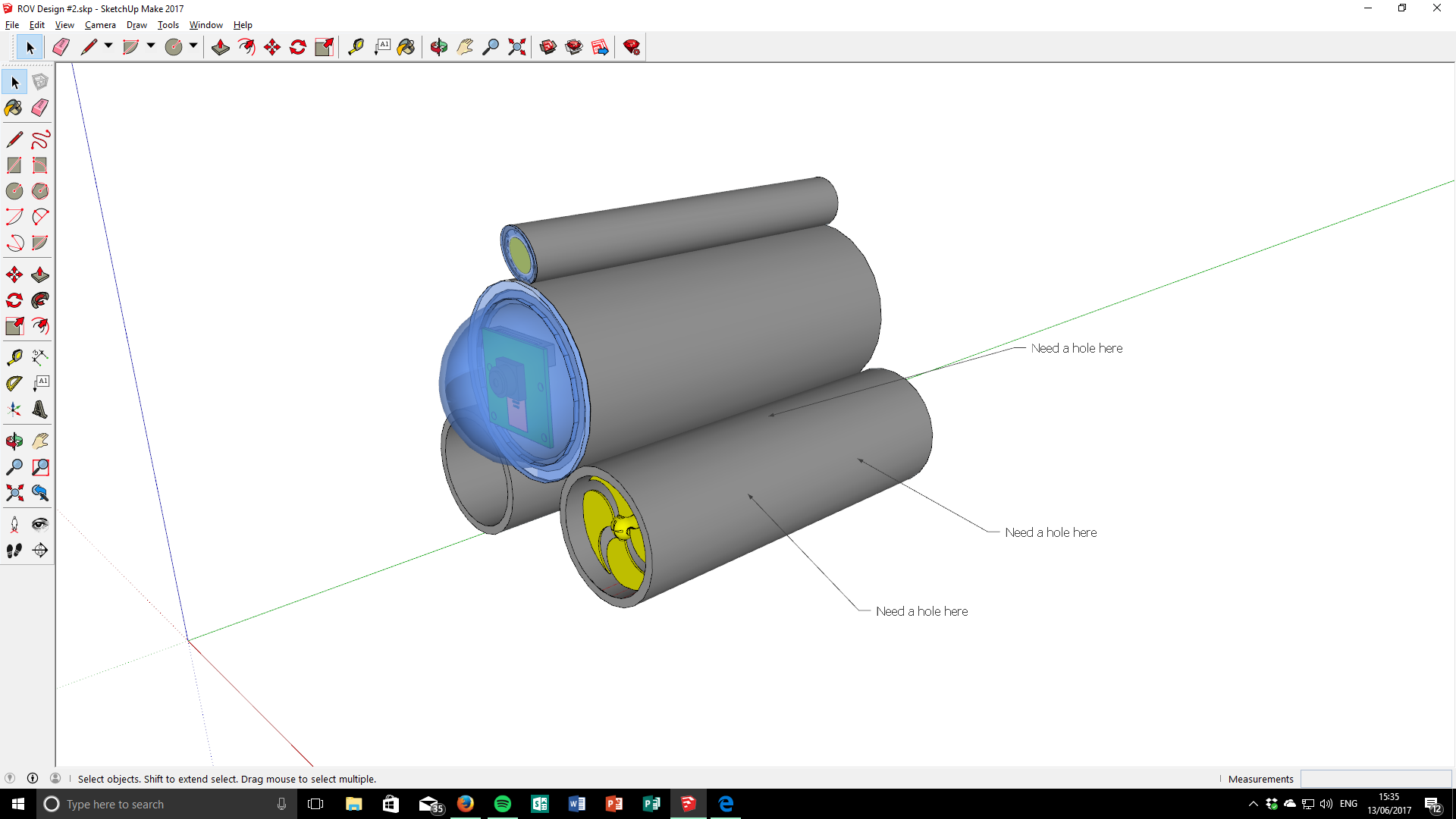The width and height of the screenshot is (1456, 819).
Task: Open 3D Warehouse from top toolbar
Action: point(548,47)
